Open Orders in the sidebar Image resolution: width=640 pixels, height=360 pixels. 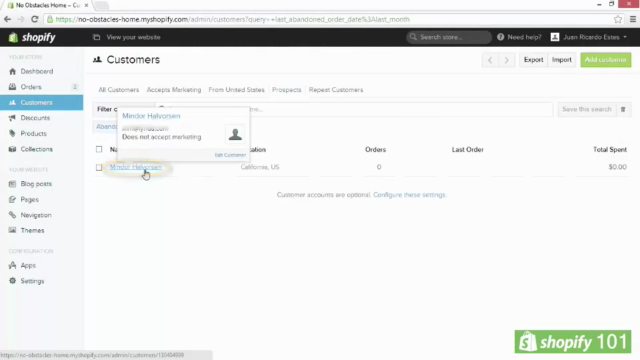point(31,87)
